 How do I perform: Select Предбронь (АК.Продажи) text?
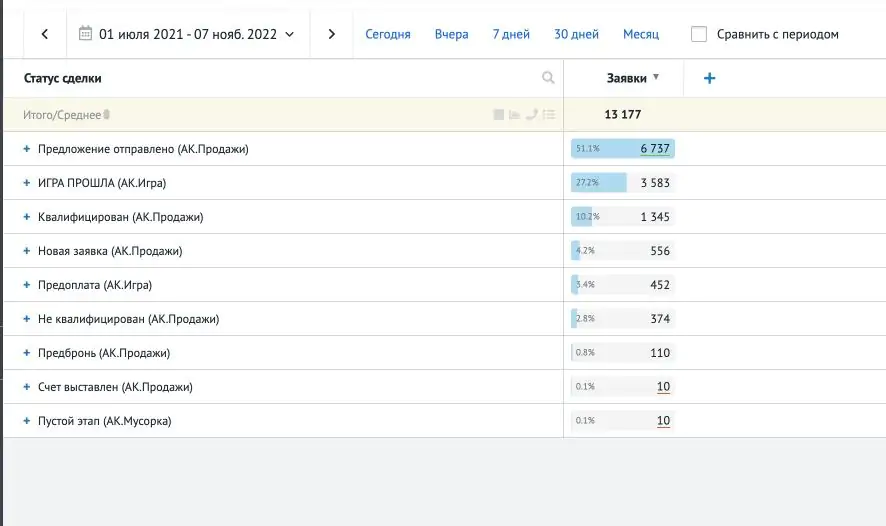click(104, 353)
